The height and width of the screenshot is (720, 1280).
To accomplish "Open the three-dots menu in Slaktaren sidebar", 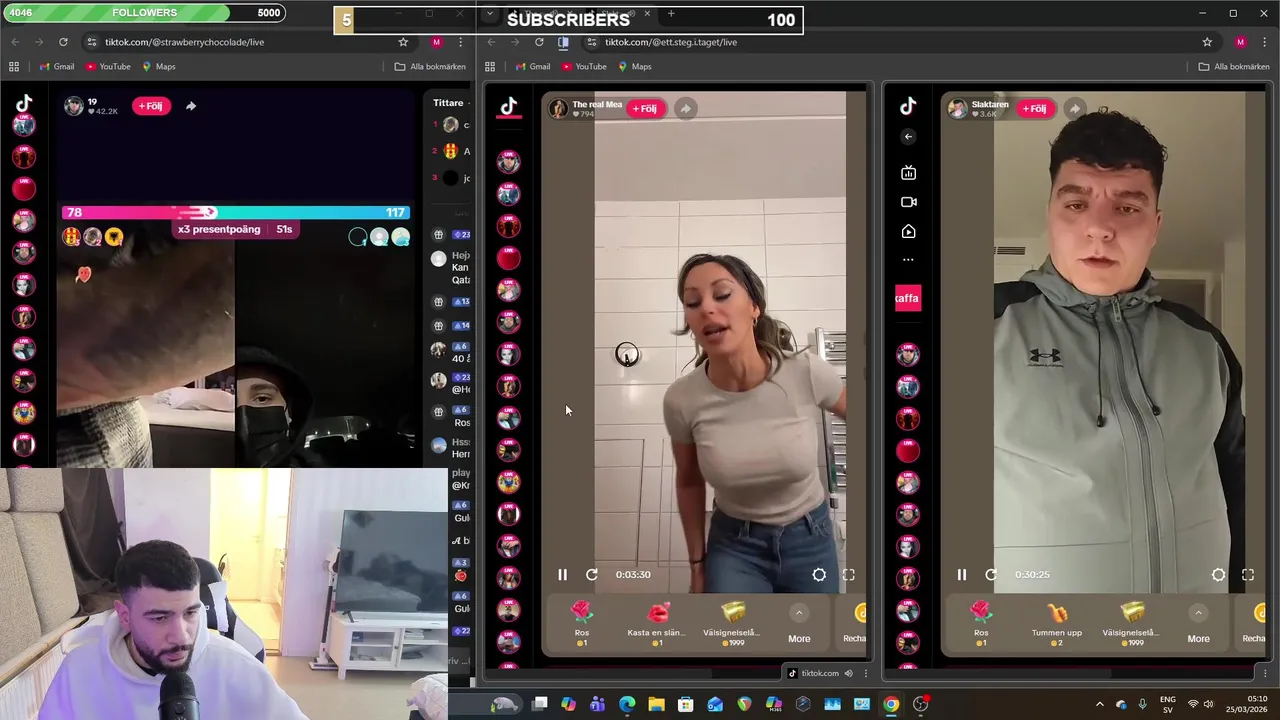I will click(x=908, y=260).
